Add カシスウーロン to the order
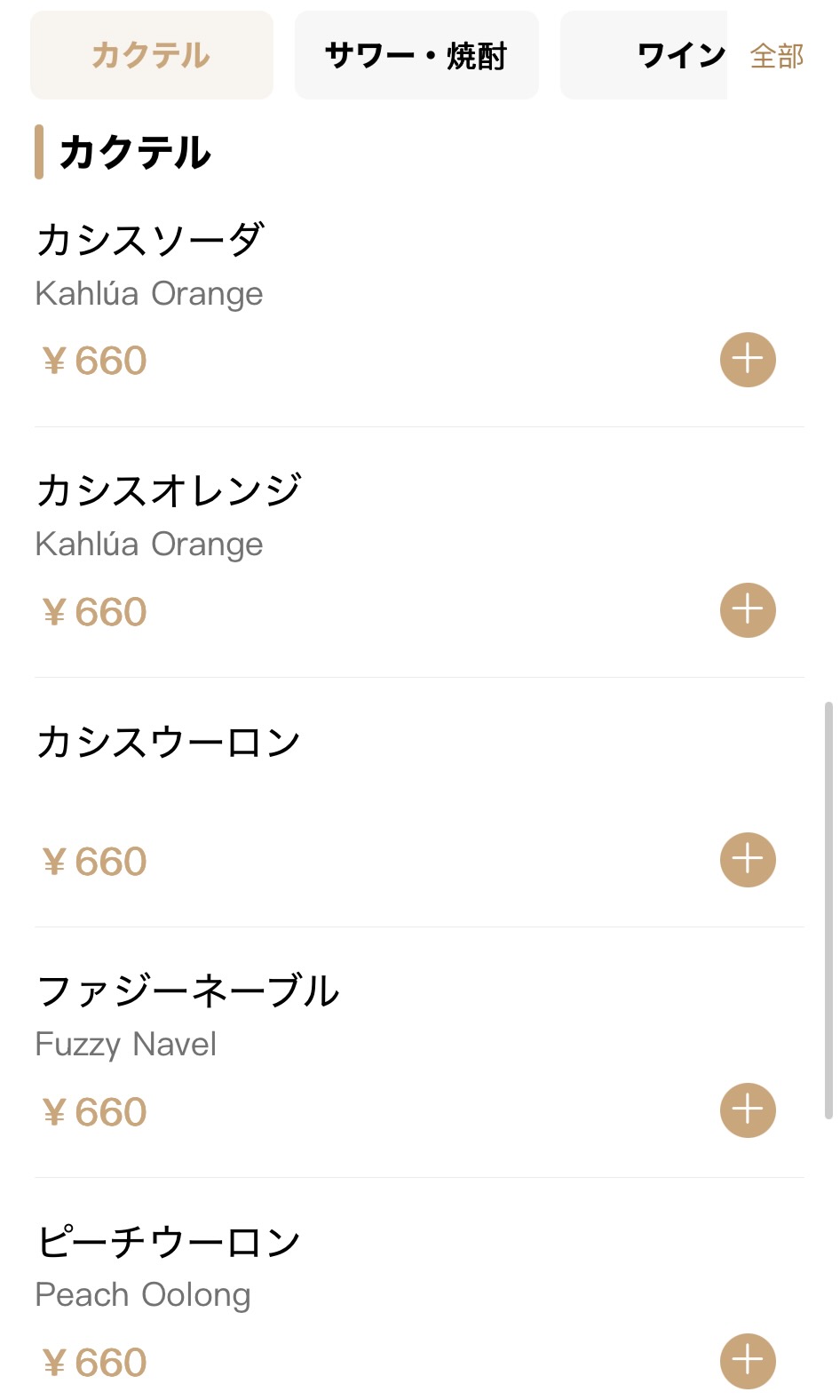The image size is (840, 1400). (747, 860)
